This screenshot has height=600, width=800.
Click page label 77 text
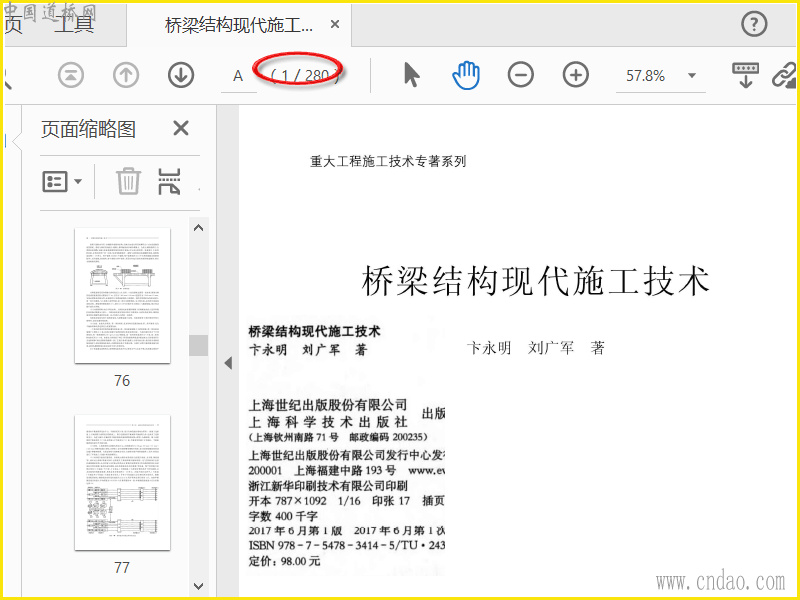tap(122, 567)
